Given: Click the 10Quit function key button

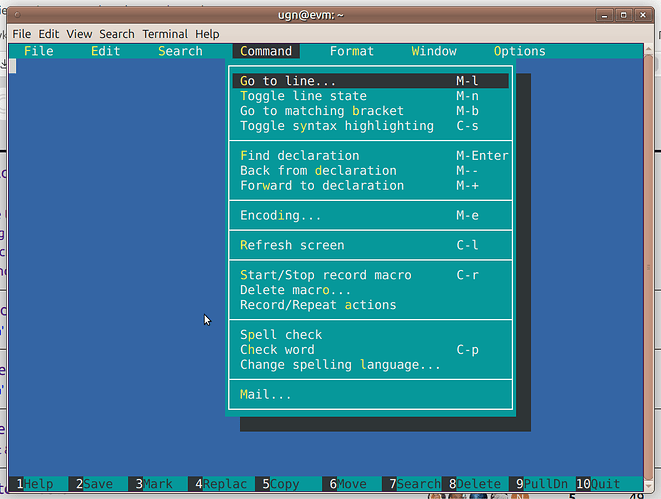Looking at the screenshot, I should coord(598,484).
